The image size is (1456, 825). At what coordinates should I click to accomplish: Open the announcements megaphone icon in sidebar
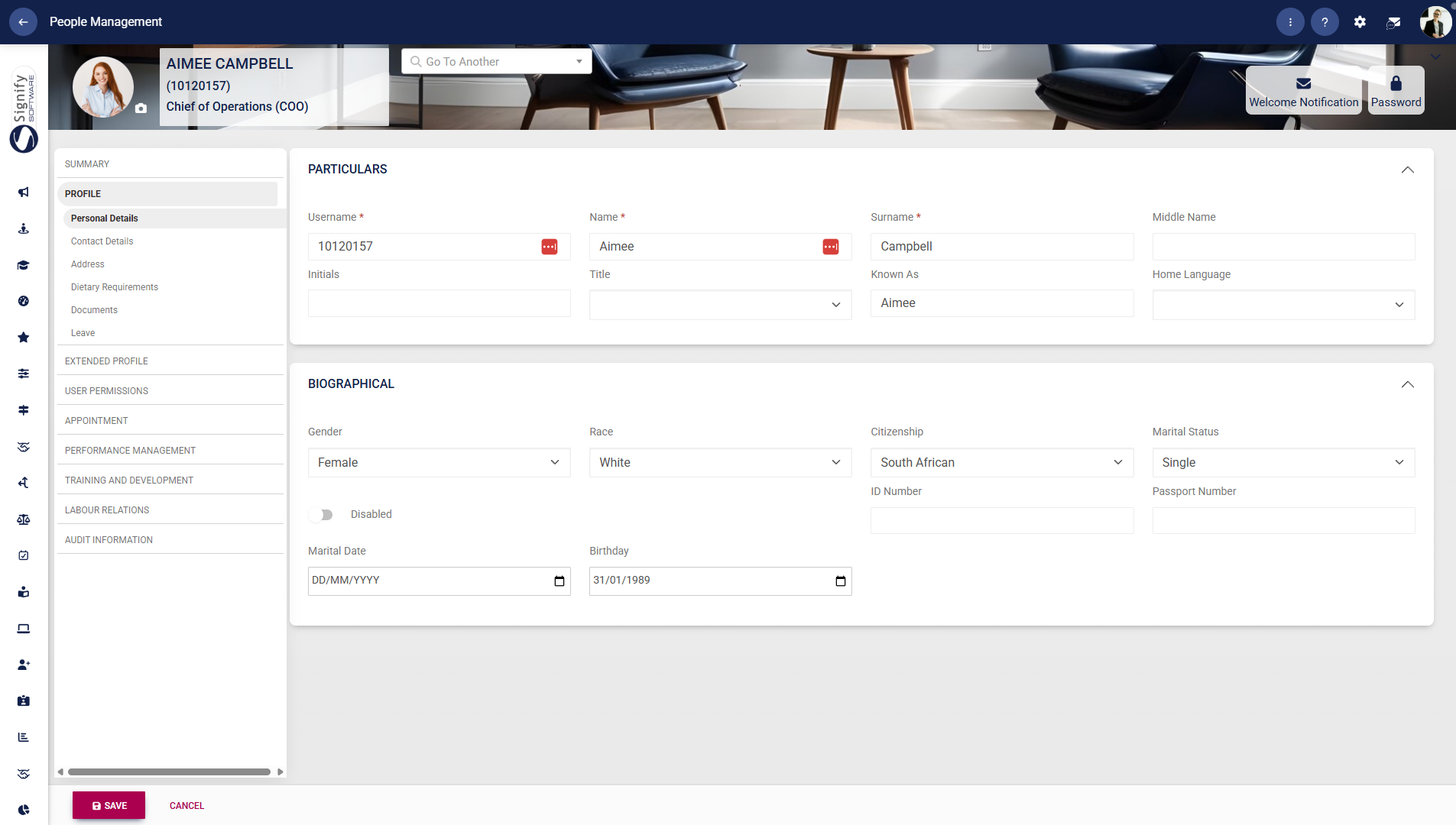point(23,192)
